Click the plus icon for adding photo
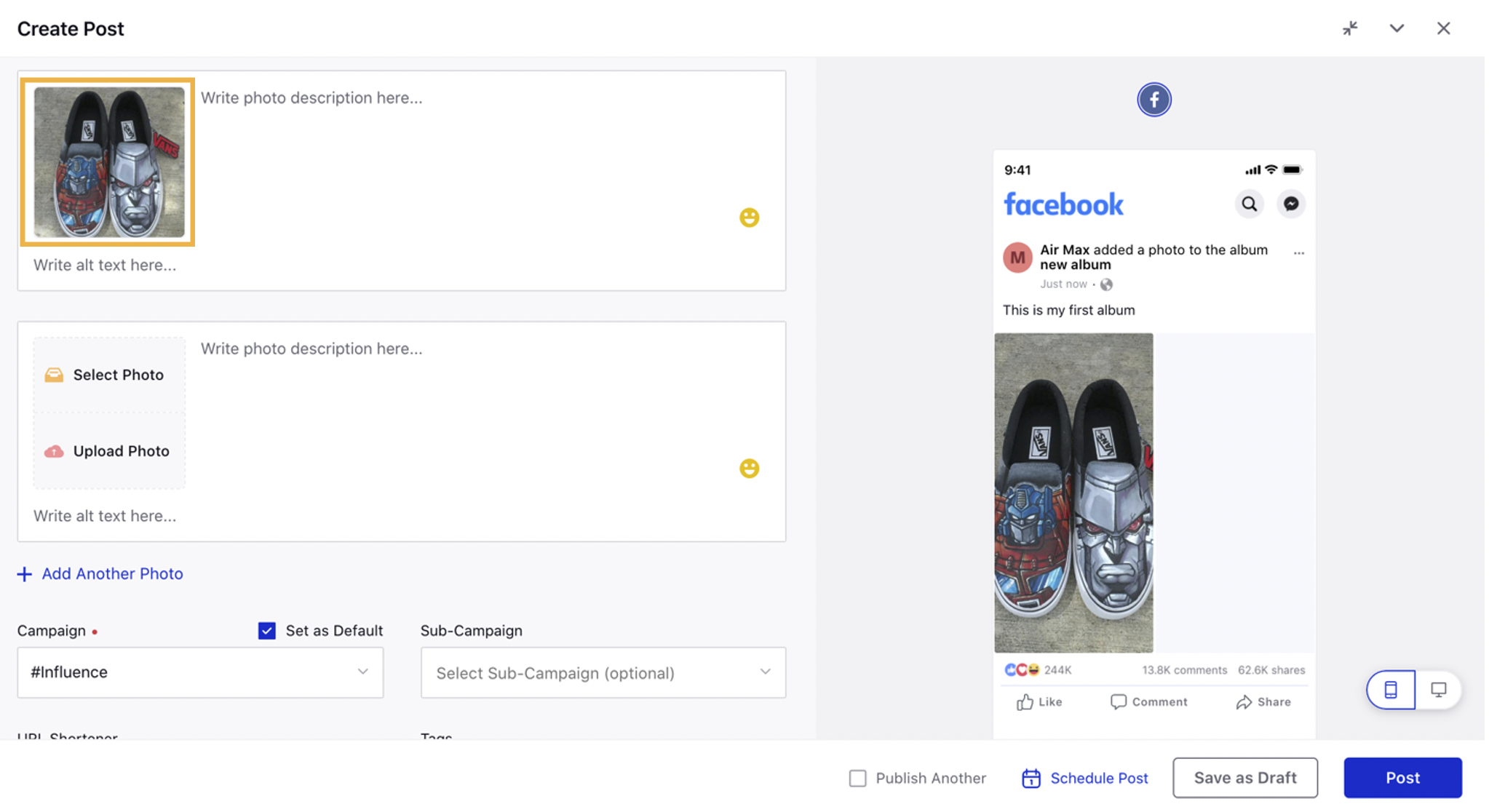 pos(25,574)
